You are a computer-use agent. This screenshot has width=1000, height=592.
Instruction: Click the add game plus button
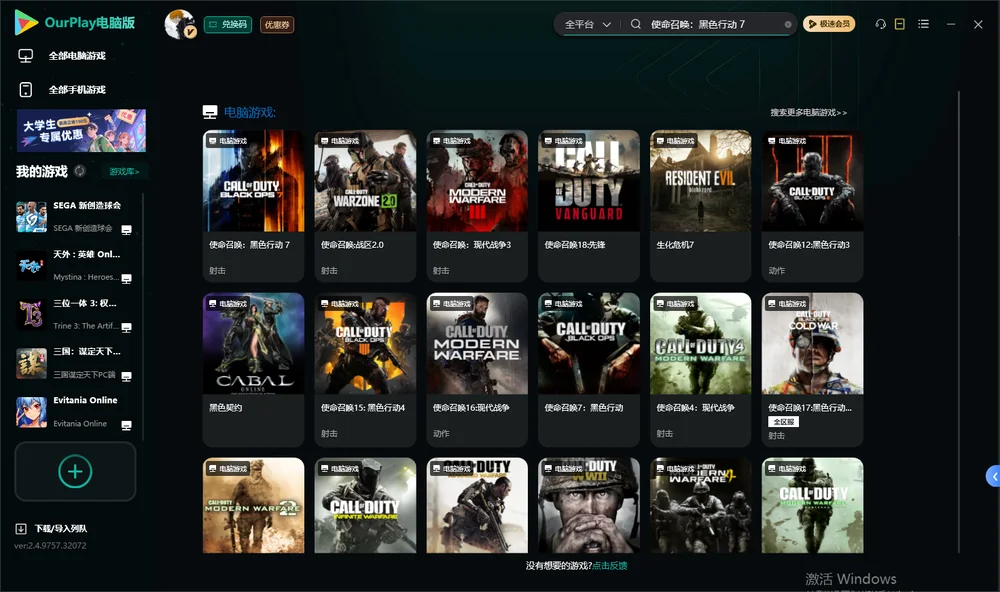[x=75, y=471]
